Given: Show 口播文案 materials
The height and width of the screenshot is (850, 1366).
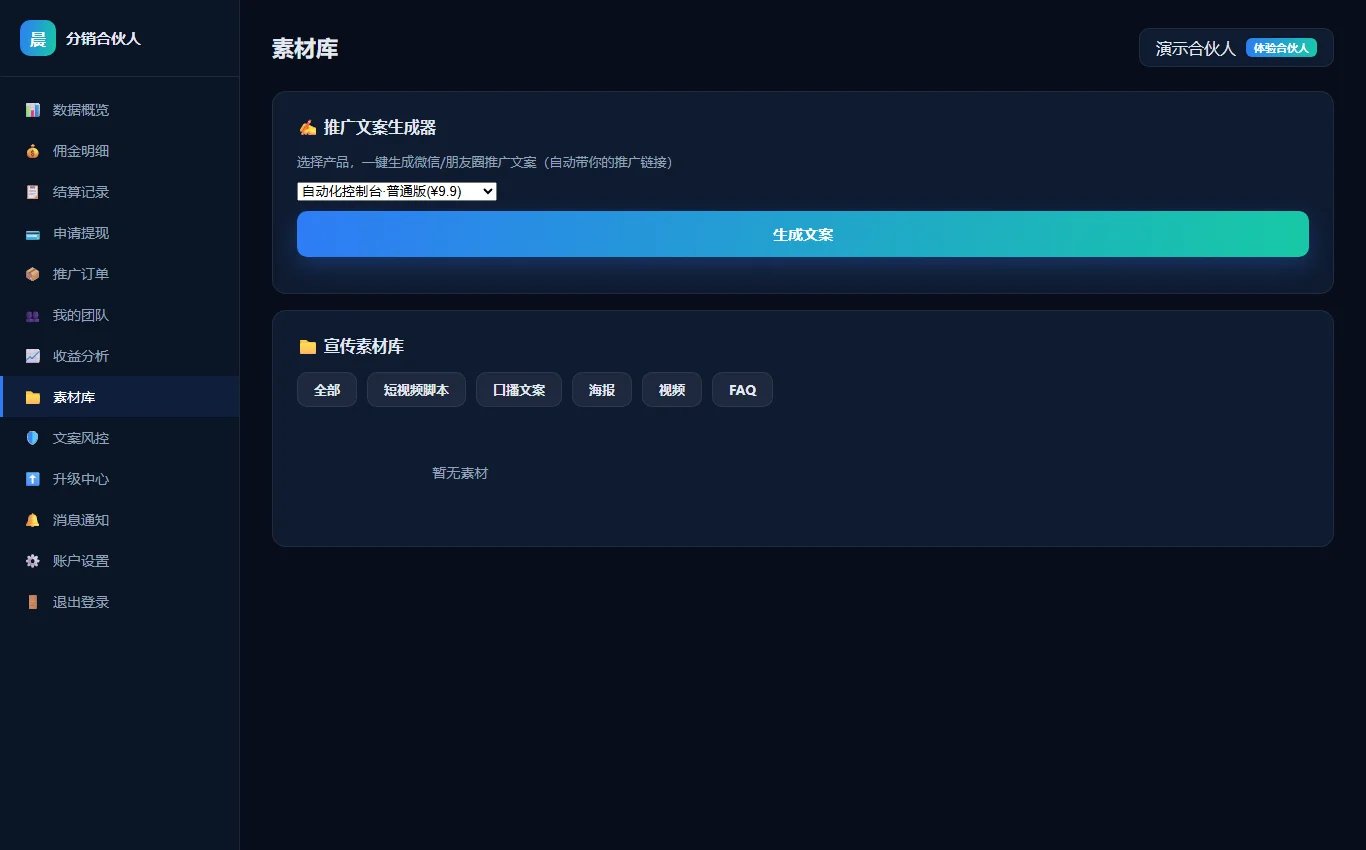Looking at the screenshot, I should pos(519,390).
